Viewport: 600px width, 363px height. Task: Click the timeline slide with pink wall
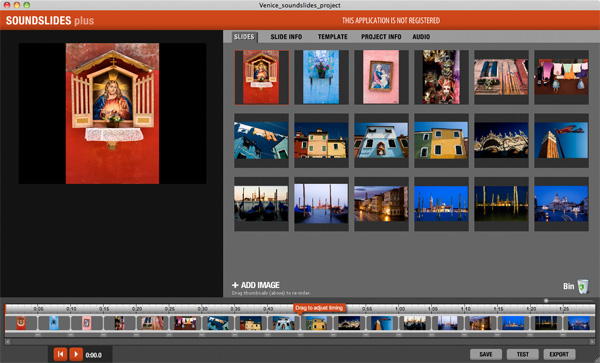[x=87, y=323]
